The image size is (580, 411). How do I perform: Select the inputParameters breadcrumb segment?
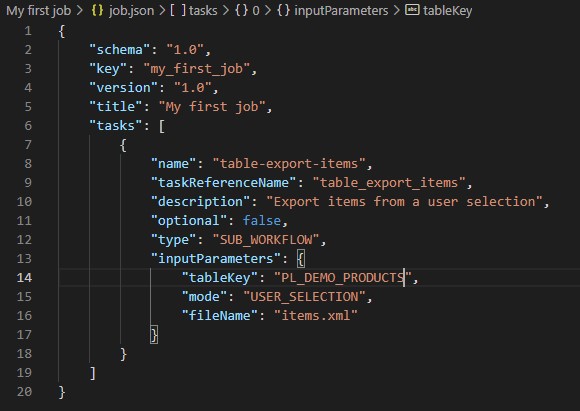tap(341, 10)
